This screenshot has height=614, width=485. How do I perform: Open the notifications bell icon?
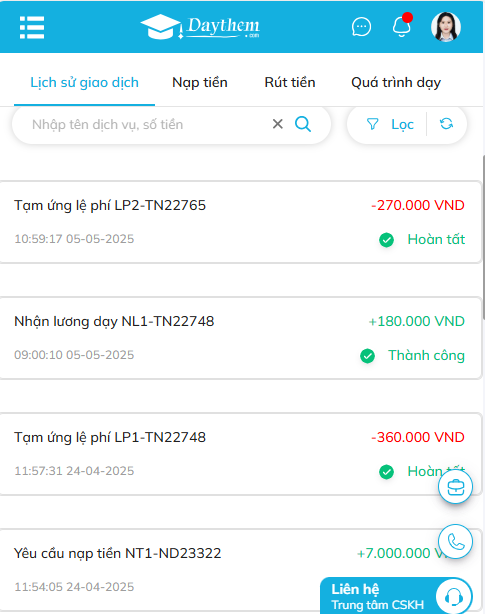pos(402,26)
